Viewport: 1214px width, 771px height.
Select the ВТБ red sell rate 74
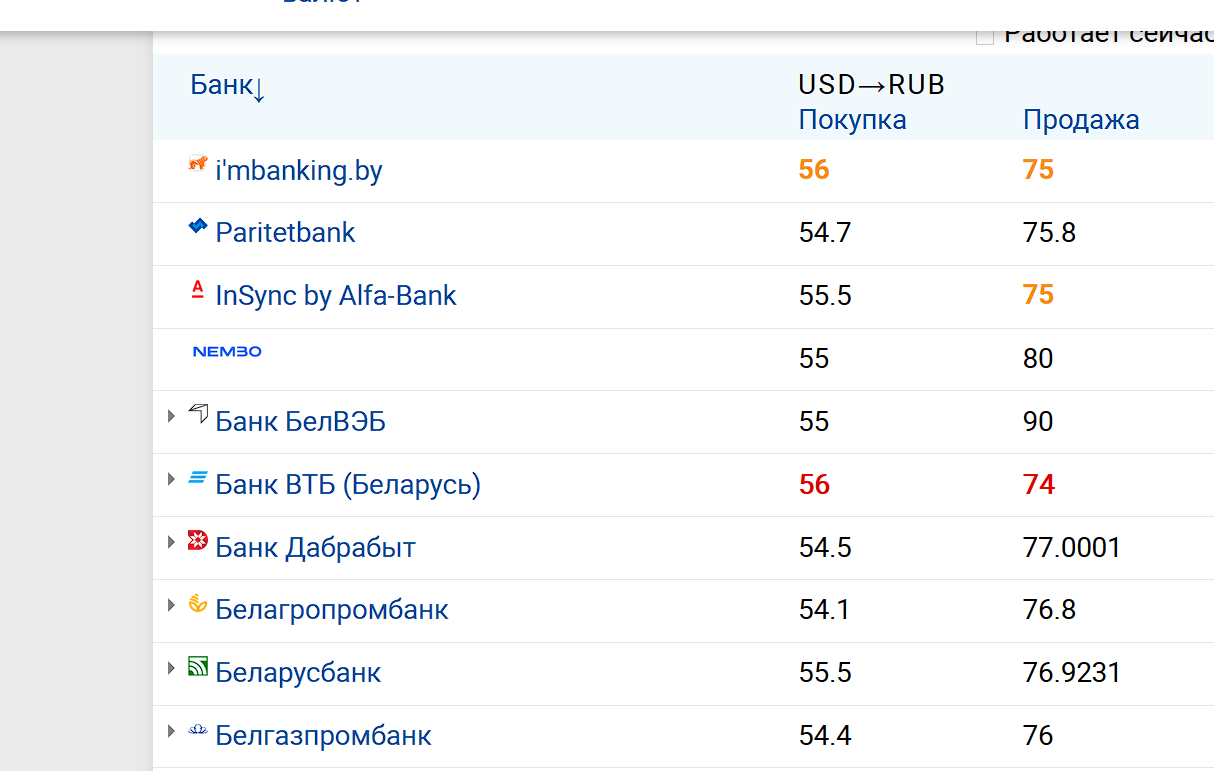(x=1039, y=485)
